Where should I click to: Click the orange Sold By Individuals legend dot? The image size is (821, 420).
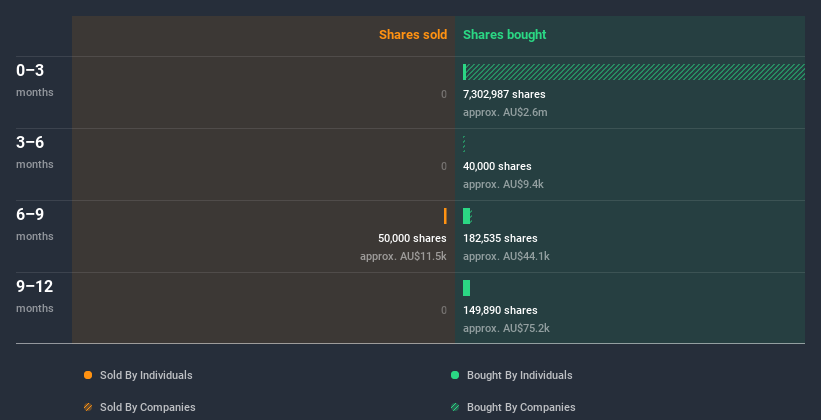[88, 375]
